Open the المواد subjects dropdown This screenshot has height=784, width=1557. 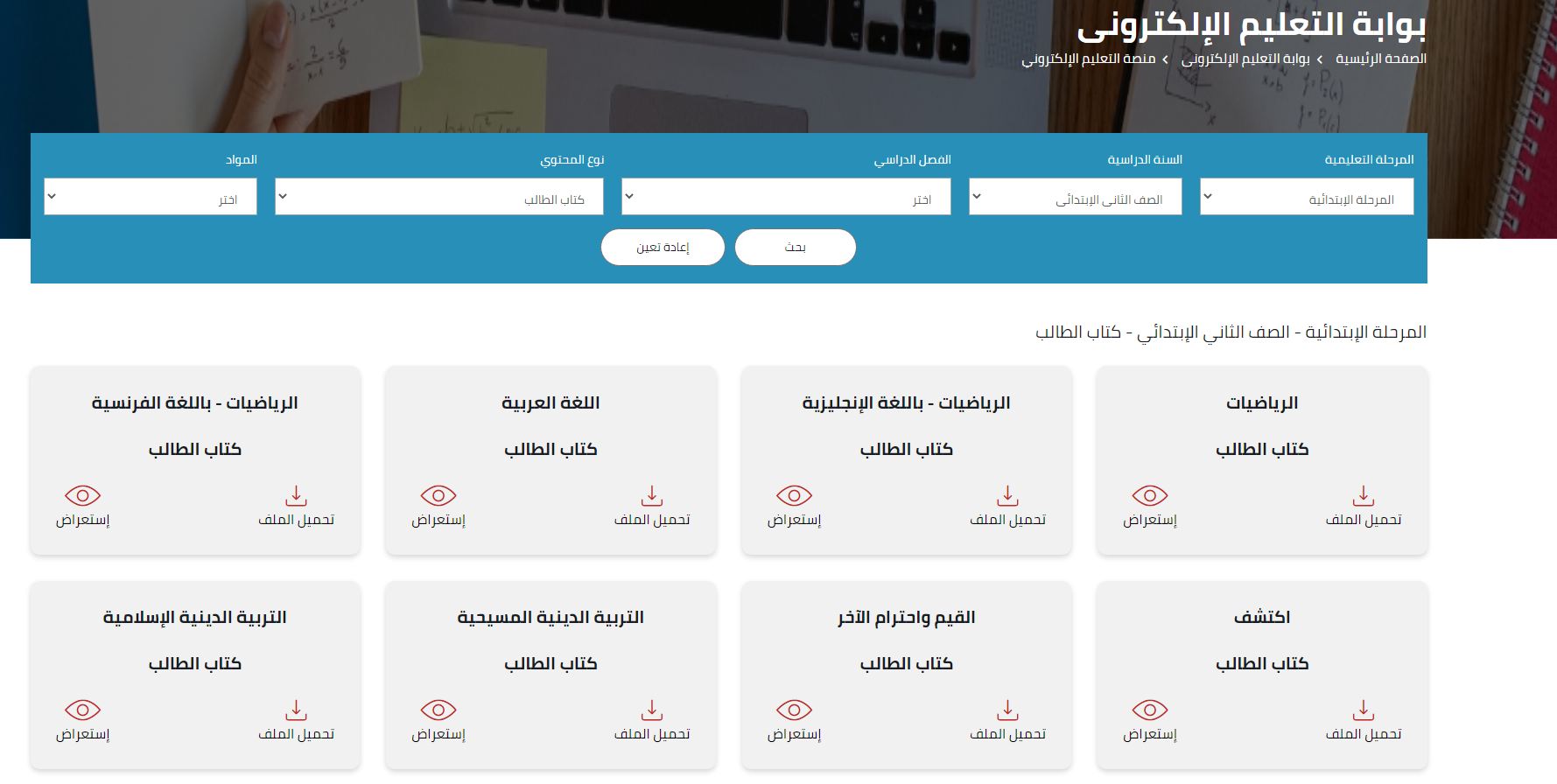(x=150, y=197)
